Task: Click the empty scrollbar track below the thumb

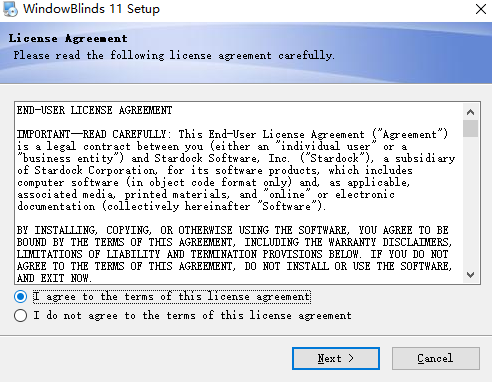Action: pyautogui.click(x=470, y=202)
